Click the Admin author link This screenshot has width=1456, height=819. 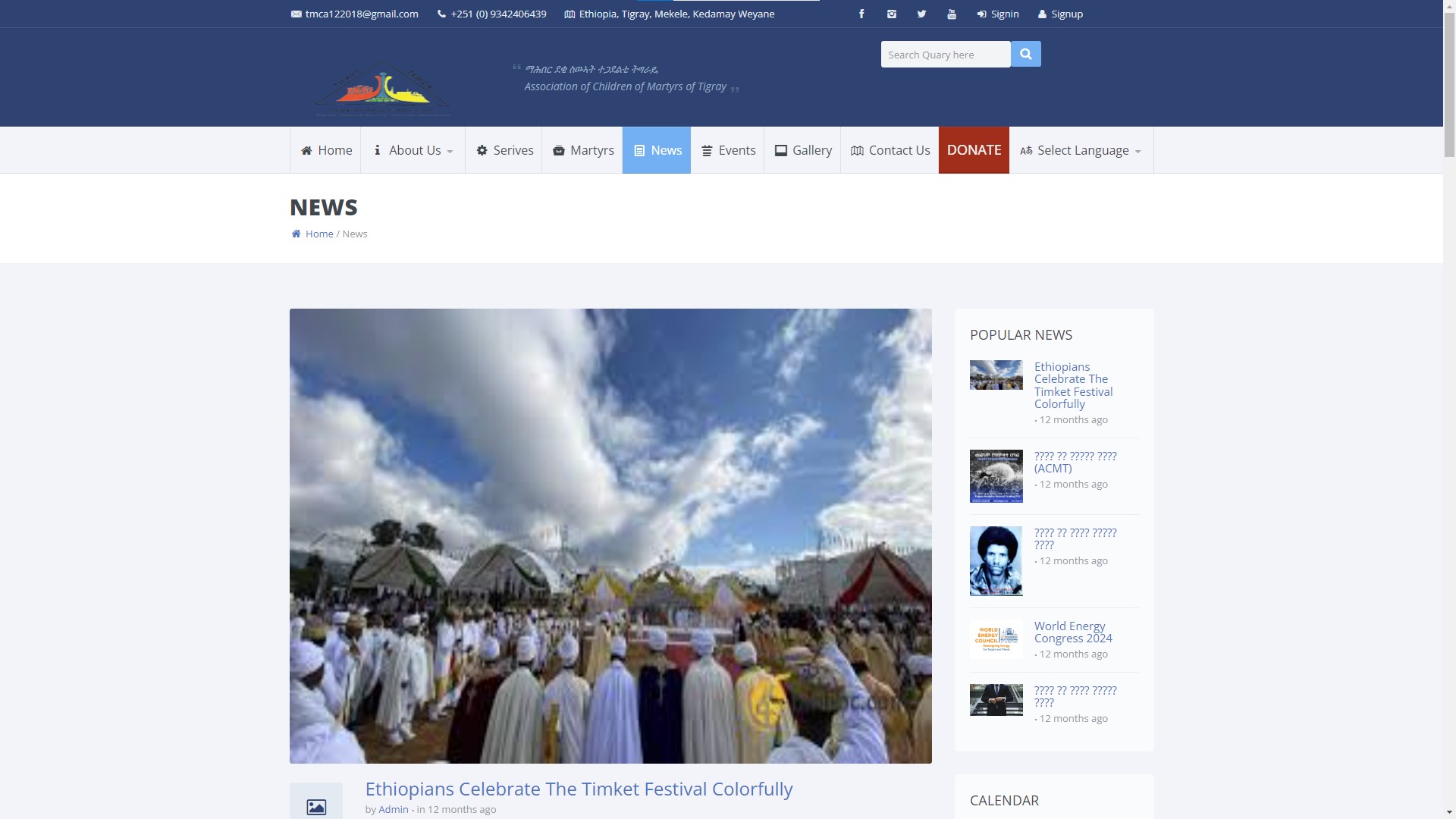[393, 809]
